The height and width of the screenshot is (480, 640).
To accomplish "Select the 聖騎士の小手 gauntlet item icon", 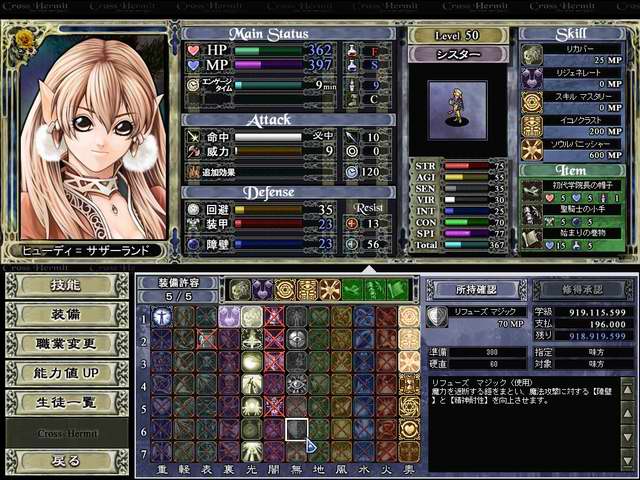I will click(532, 210).
